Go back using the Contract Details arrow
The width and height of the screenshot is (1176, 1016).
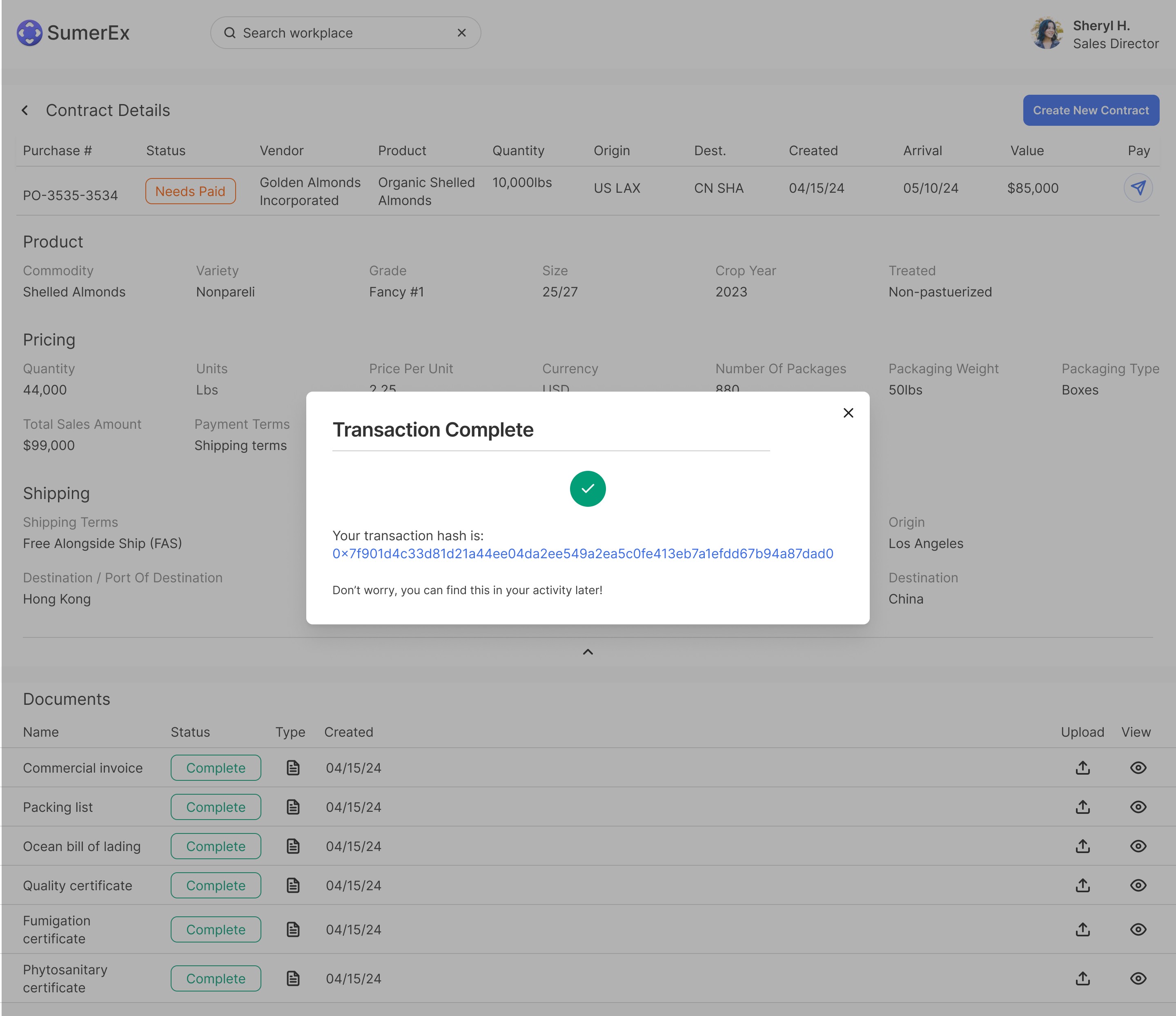[x=25, y=110]
